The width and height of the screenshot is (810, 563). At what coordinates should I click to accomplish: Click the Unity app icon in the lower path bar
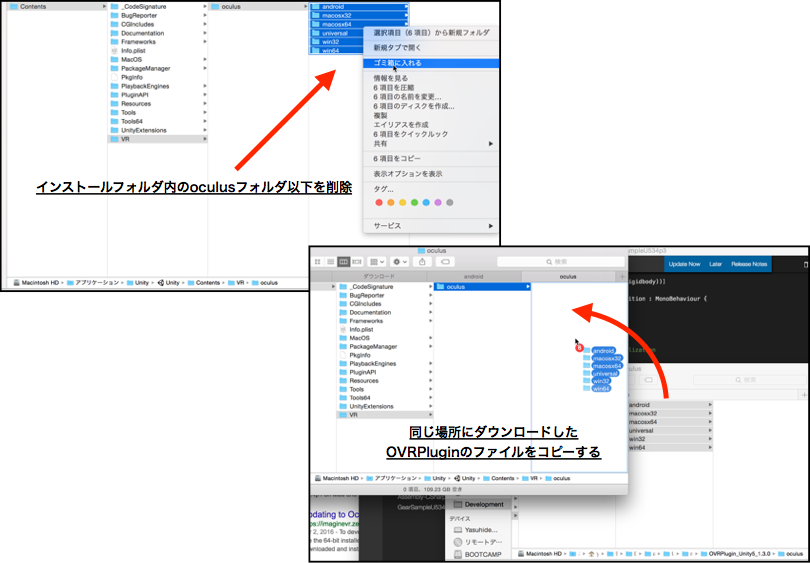(458, 478)
